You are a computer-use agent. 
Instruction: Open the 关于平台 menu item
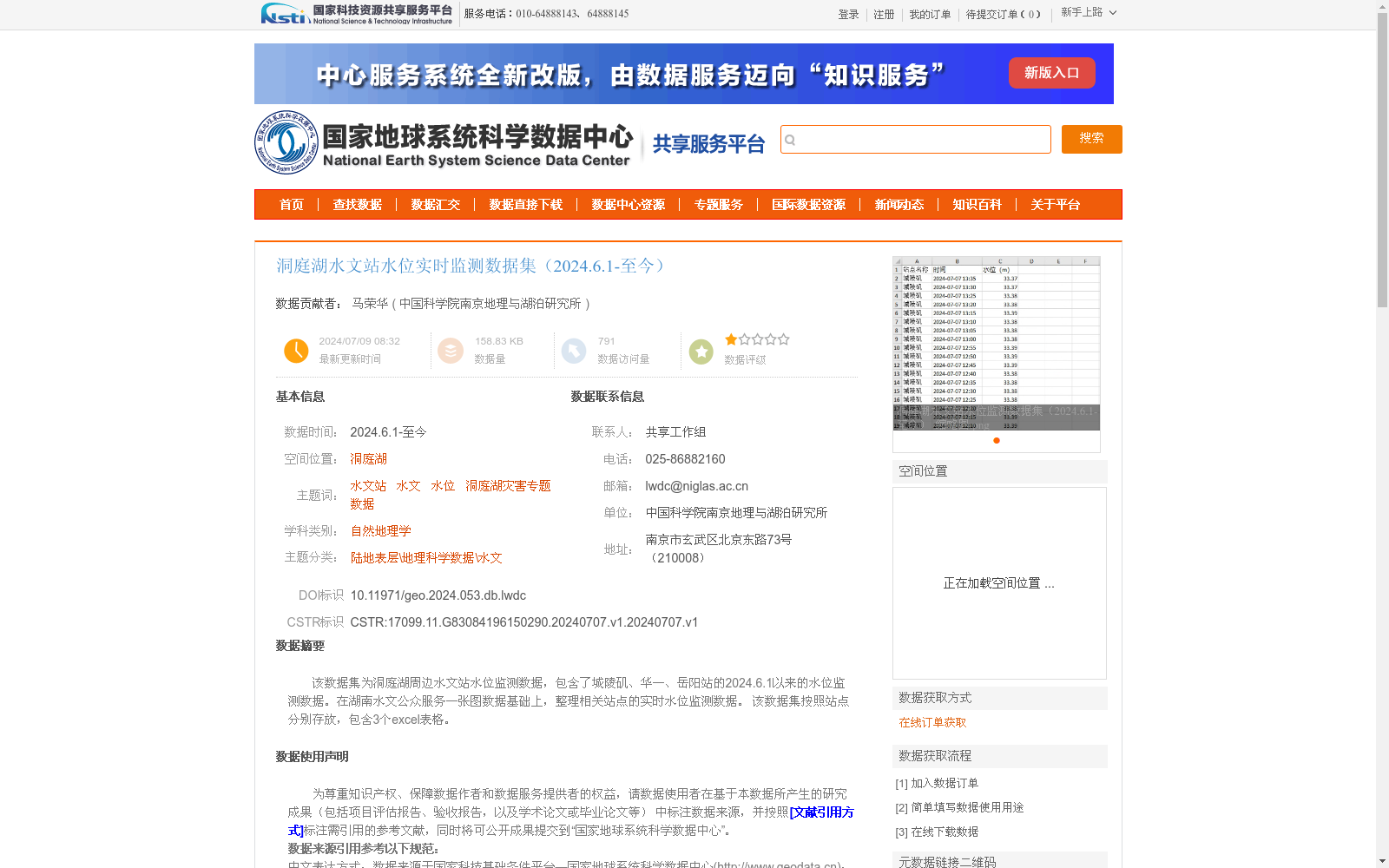point(1056,205)
